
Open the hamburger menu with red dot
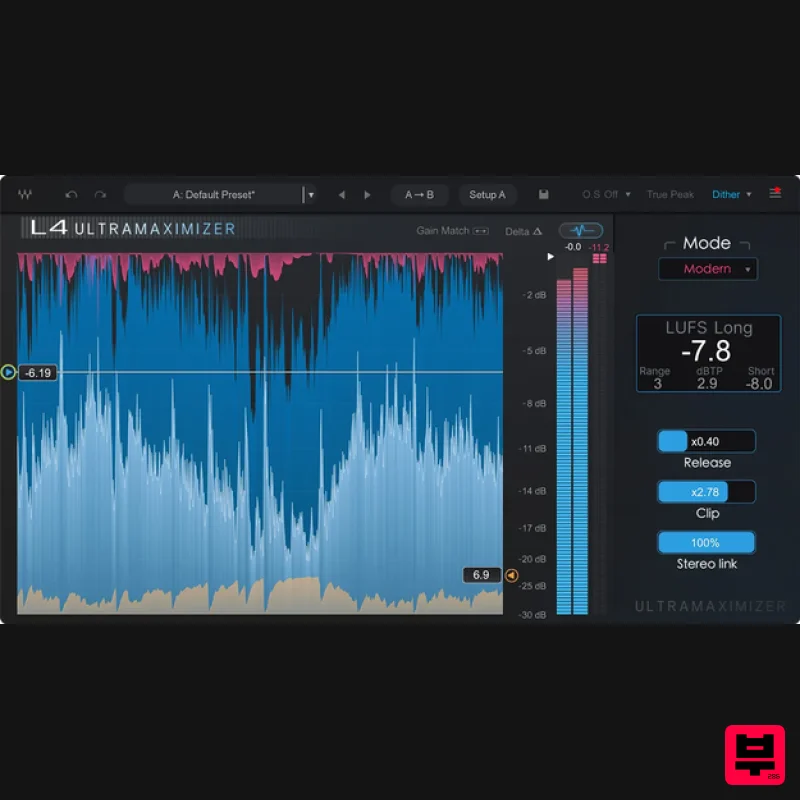tap(775, 193)
